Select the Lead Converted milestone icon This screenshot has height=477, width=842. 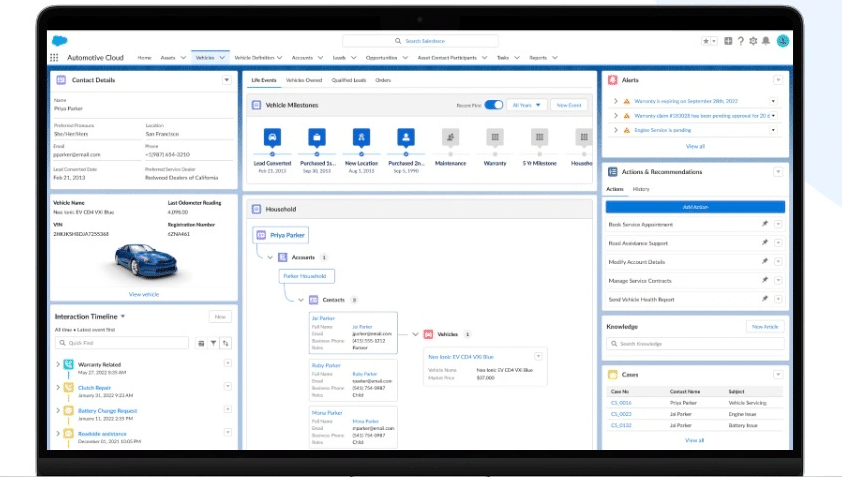(272, 137)
